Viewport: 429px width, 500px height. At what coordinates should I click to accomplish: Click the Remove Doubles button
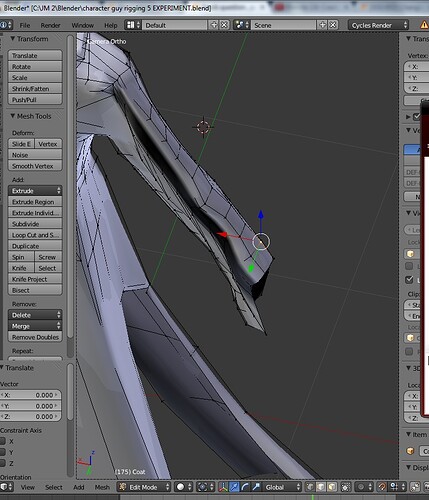tap(35, 337)
